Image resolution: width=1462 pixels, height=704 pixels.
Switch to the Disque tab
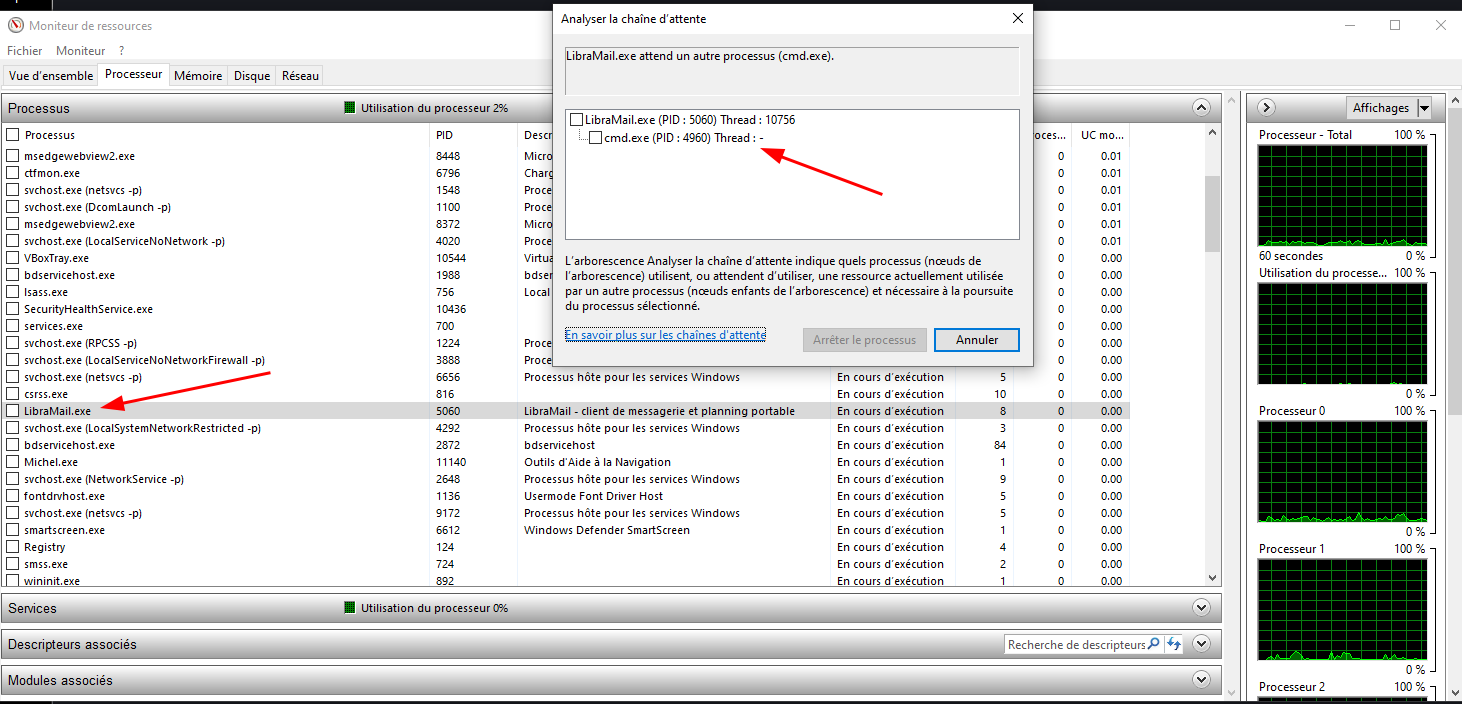point(252,76)
